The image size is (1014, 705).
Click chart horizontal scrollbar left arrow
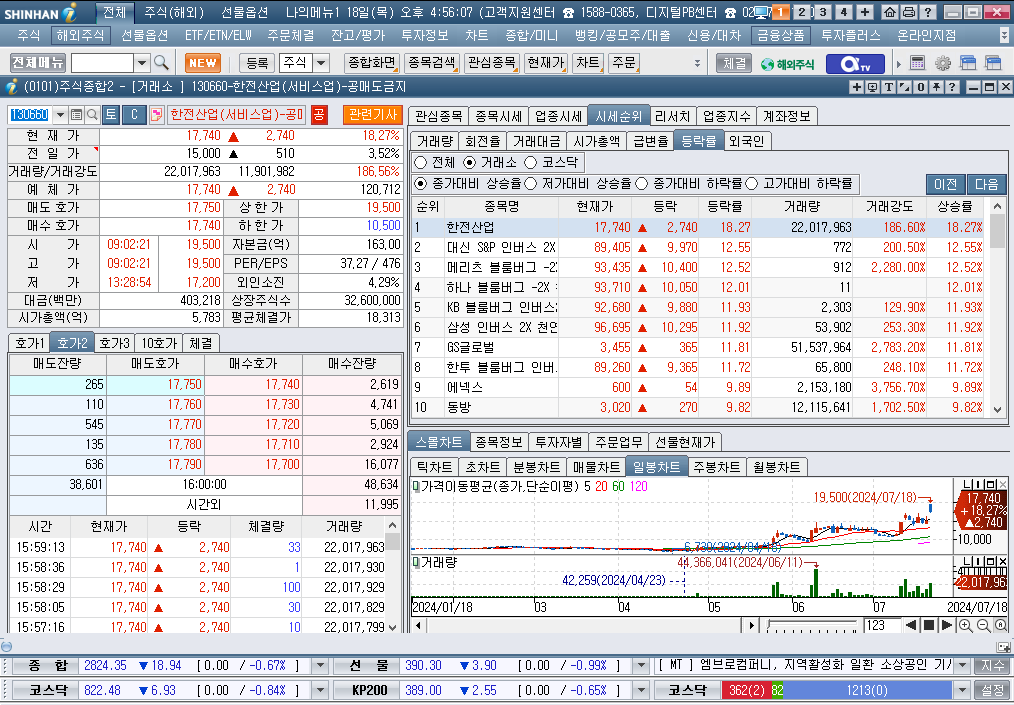pos(419,625)
